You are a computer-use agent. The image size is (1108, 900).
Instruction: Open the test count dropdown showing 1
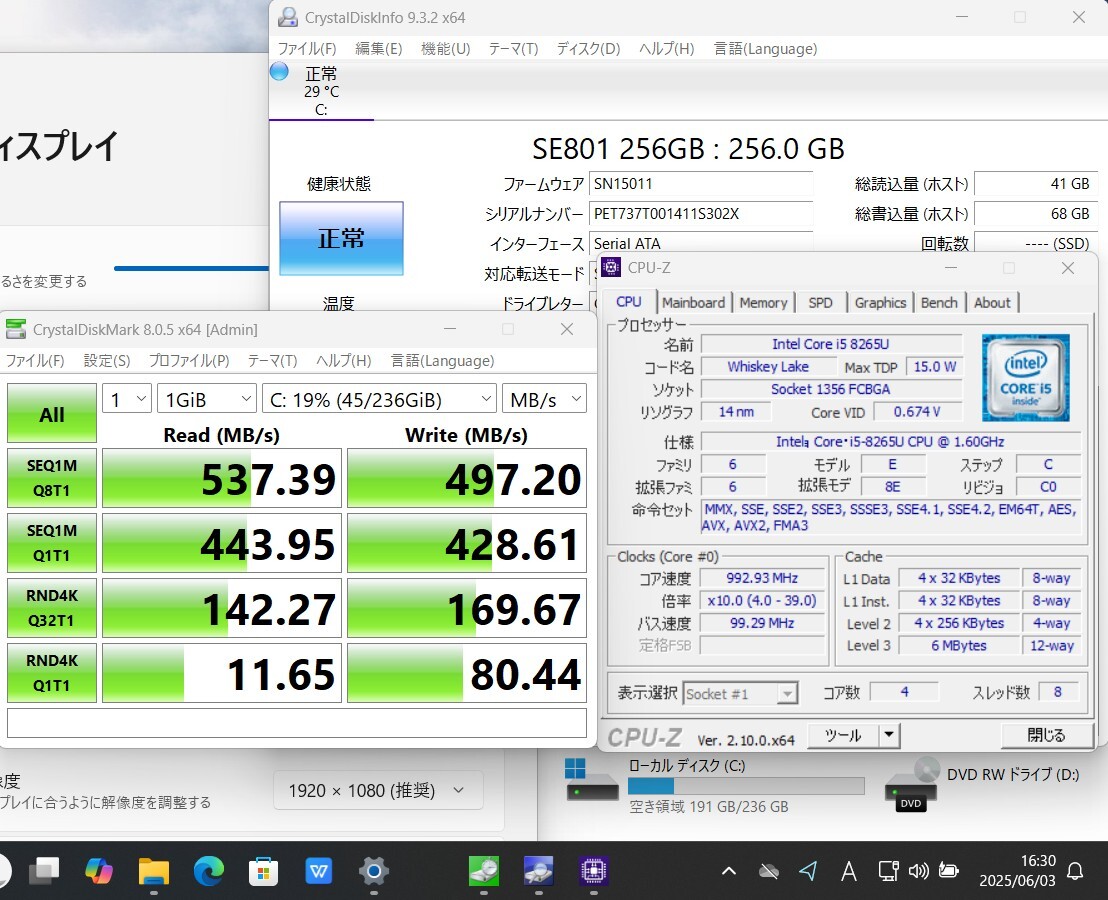tap(127, 399)
